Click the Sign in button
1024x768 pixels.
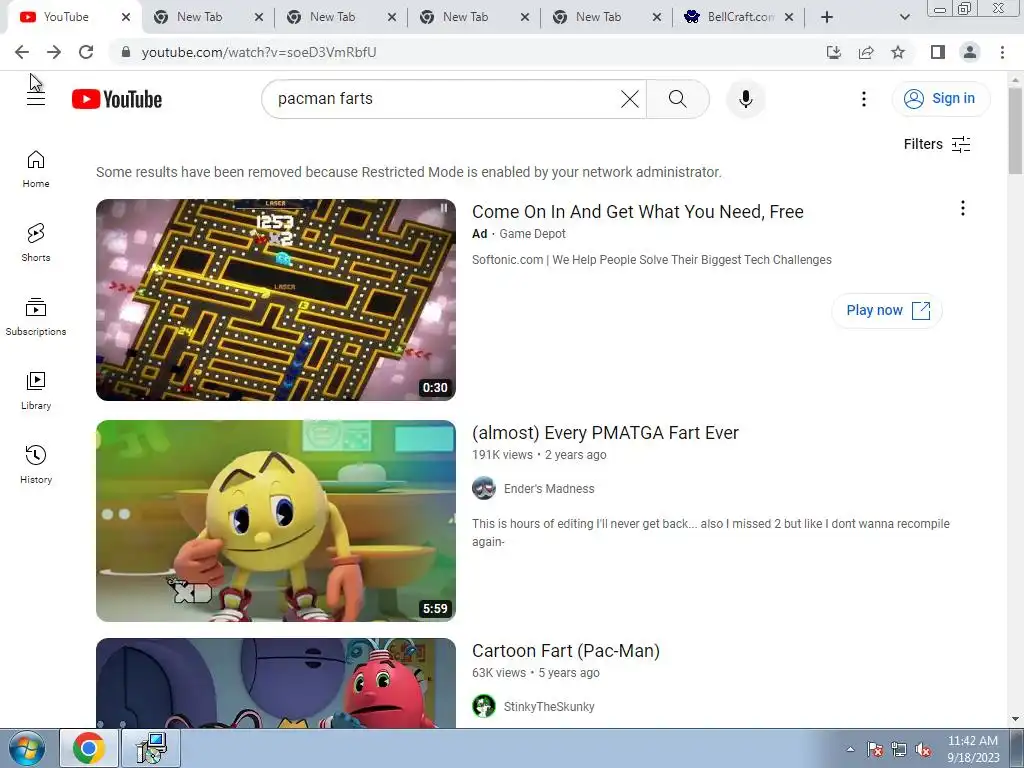[x=940, y=99]
